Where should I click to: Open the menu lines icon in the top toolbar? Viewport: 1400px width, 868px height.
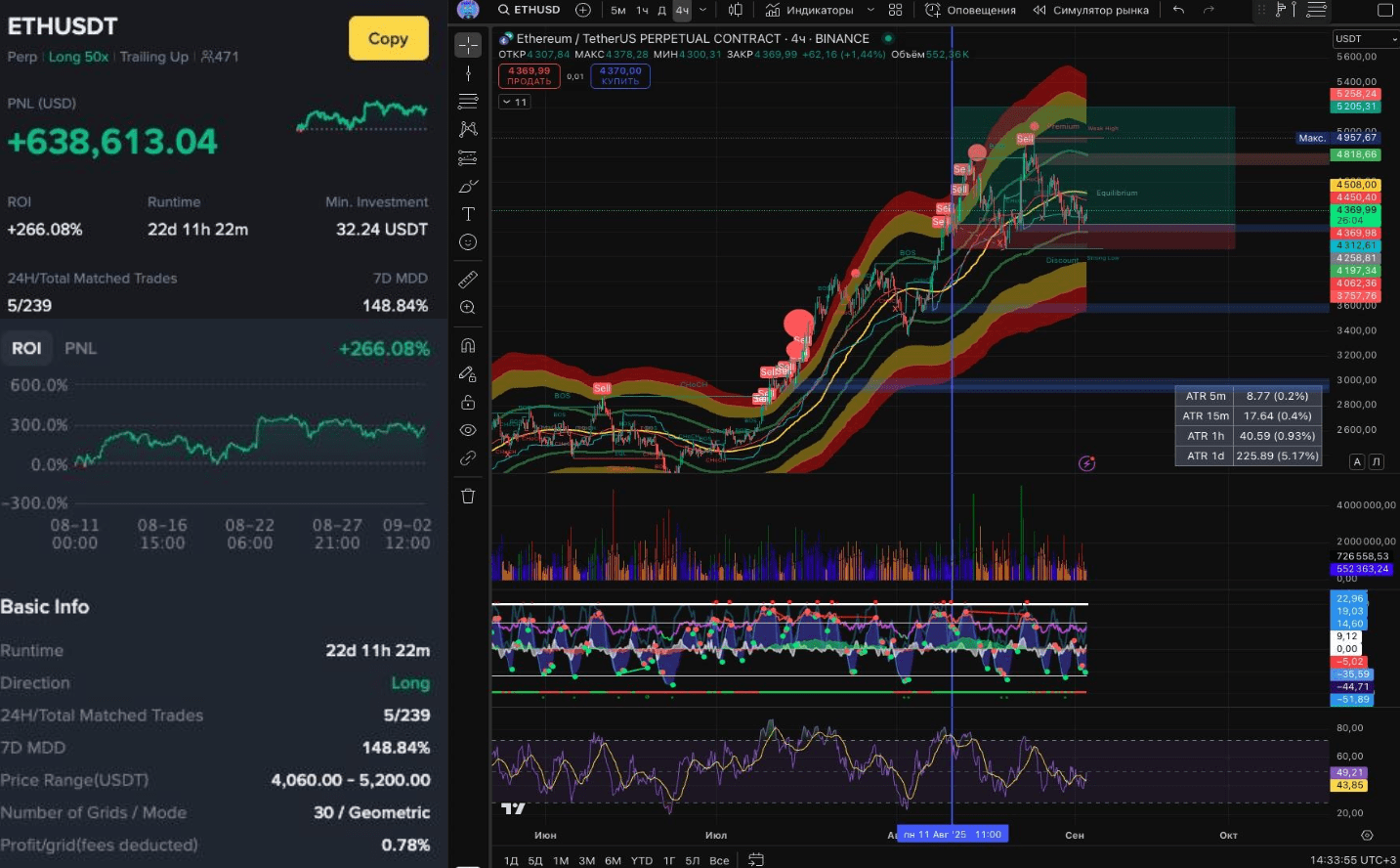(x=1316, y=10)
